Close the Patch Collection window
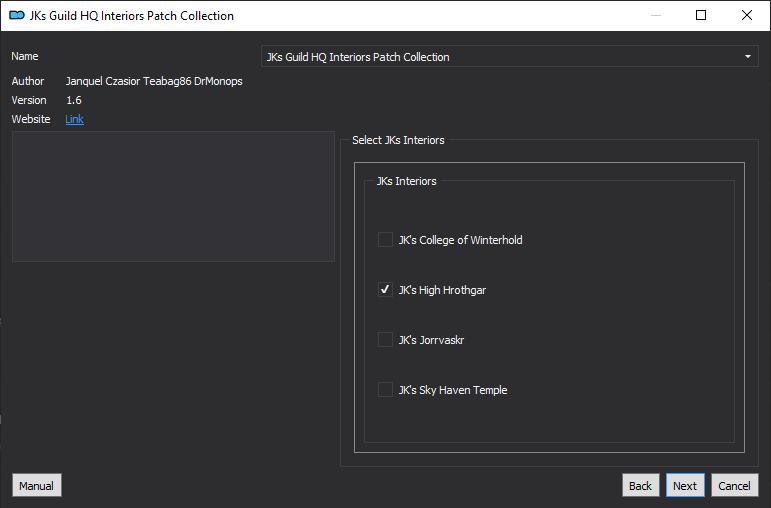 click(x=746, y=15)
